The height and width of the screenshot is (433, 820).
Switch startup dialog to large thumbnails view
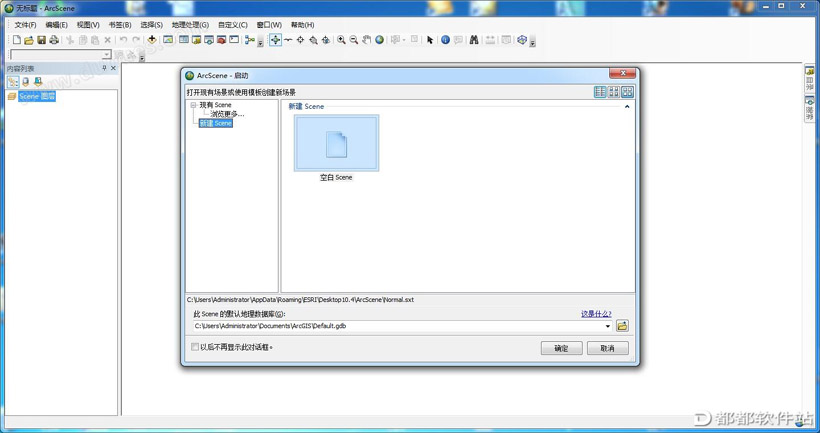click(627, 92)
